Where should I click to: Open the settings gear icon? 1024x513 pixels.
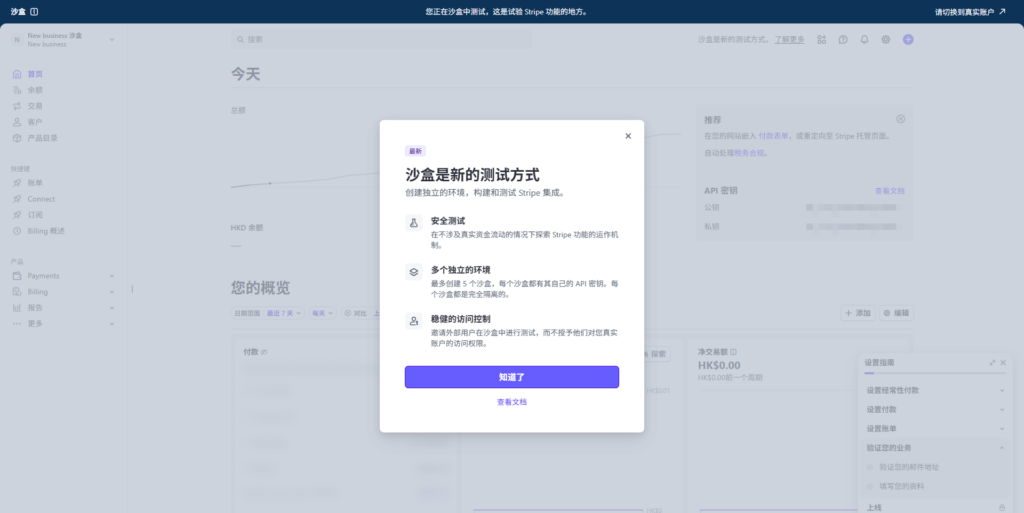coord(886,40)
